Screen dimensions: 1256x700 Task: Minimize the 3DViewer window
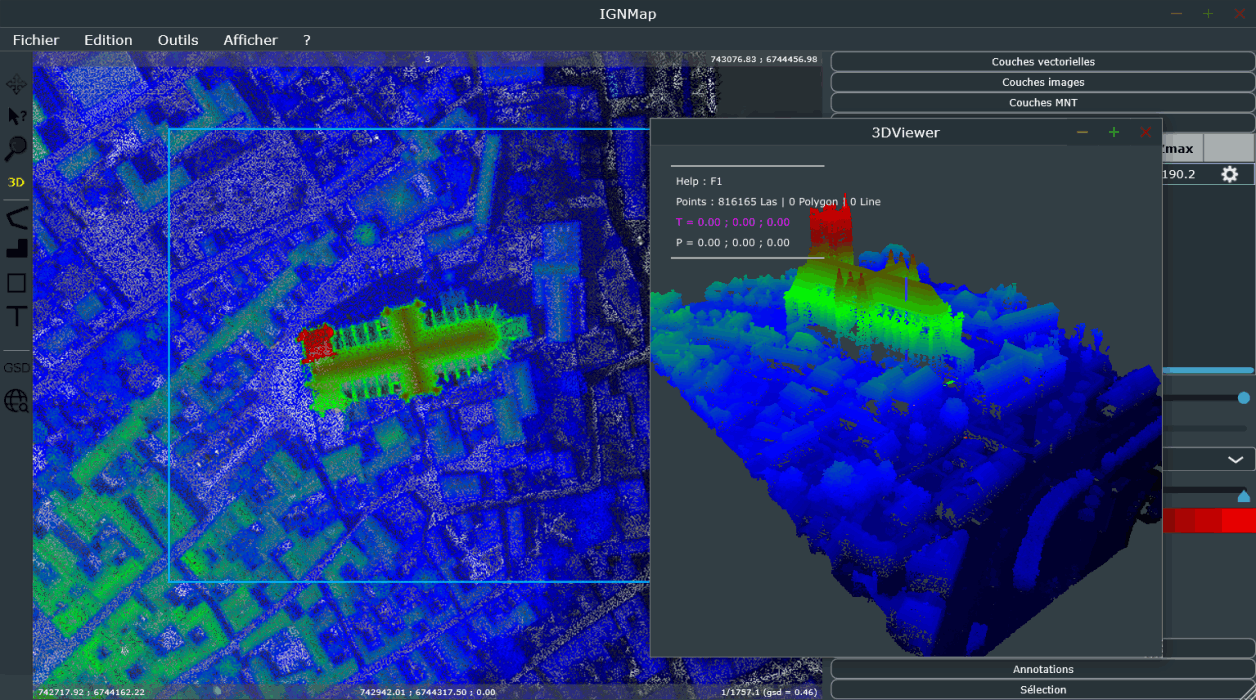click(x=1082, y=132)
